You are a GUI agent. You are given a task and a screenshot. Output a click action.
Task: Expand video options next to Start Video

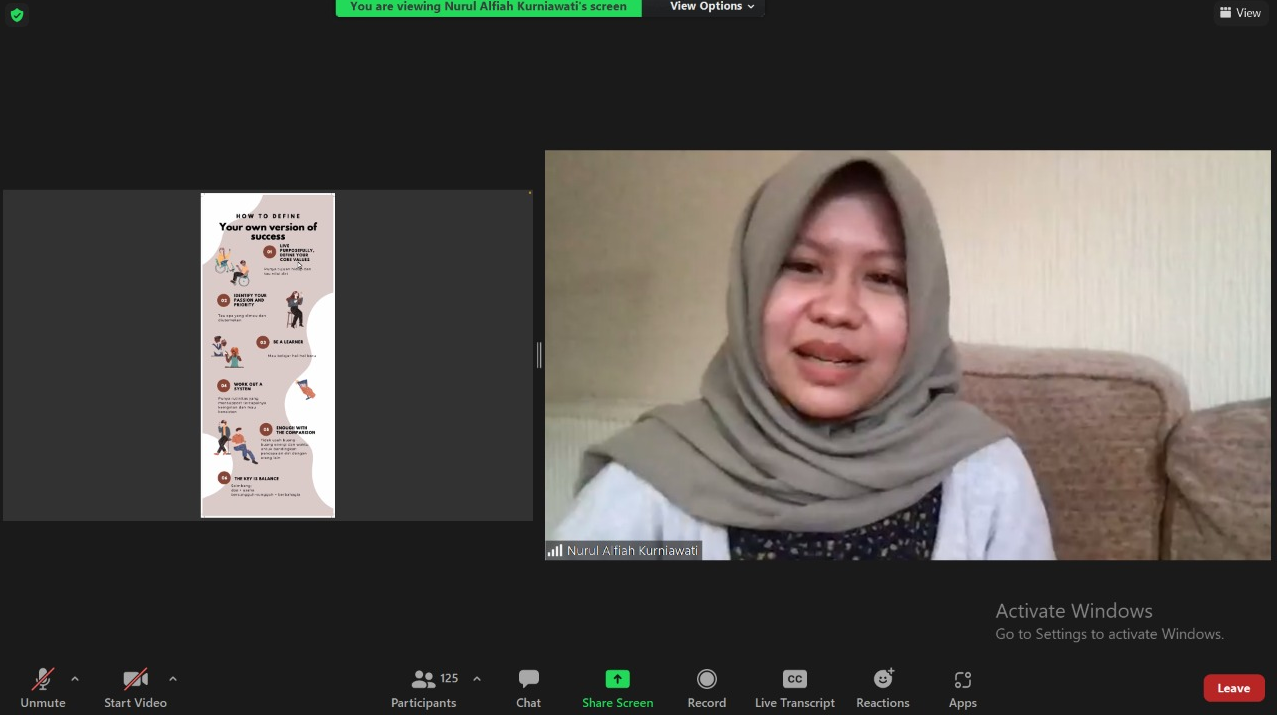coord(172,678)
